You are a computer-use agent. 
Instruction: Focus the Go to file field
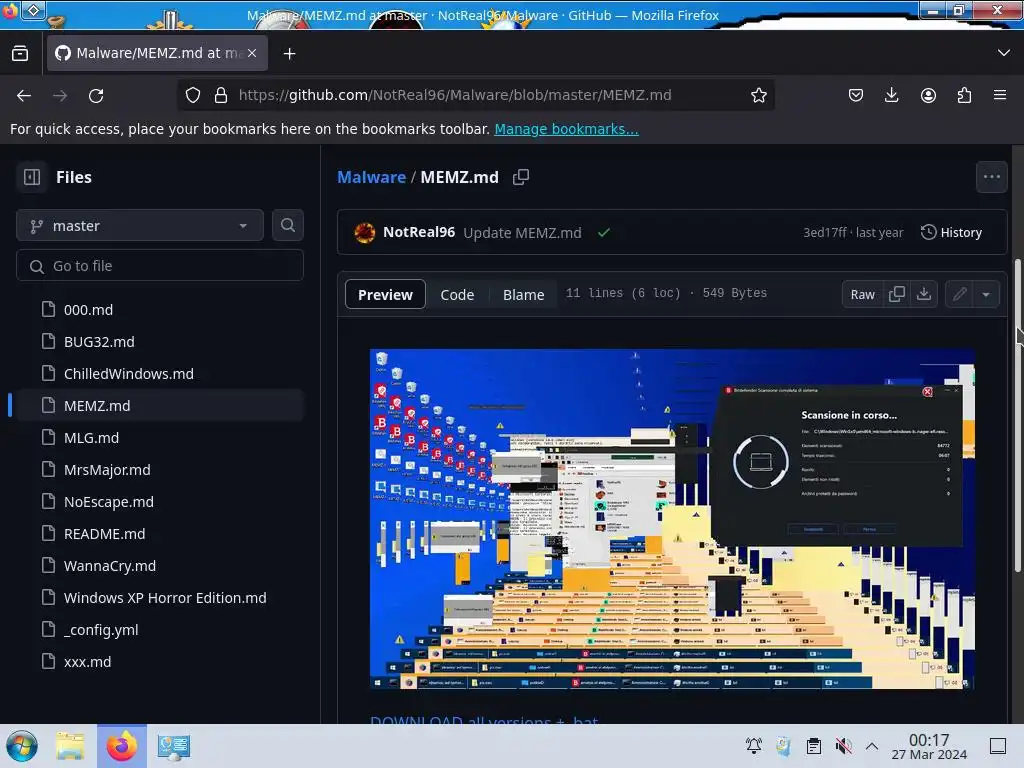[160, 266]
